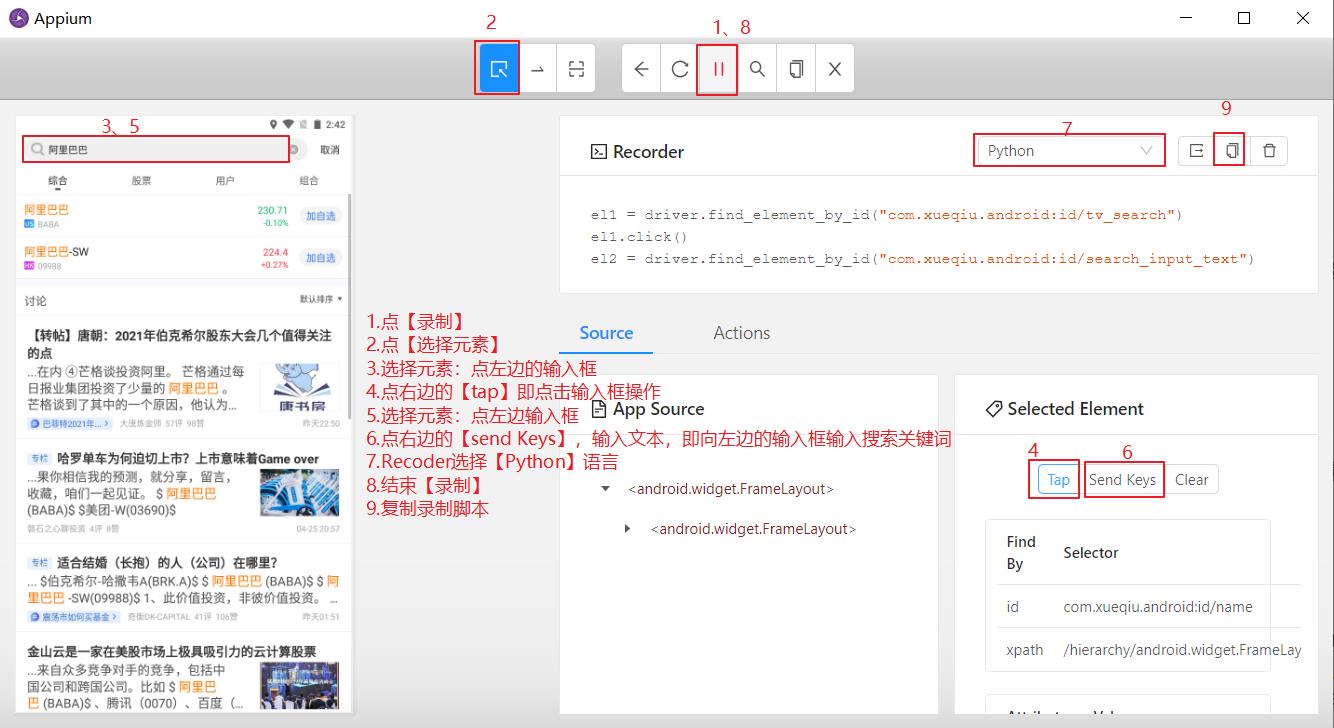Copy XML source to clipboard in toolbar
This screenshot has width=1334, height=728.
(796, 69)
